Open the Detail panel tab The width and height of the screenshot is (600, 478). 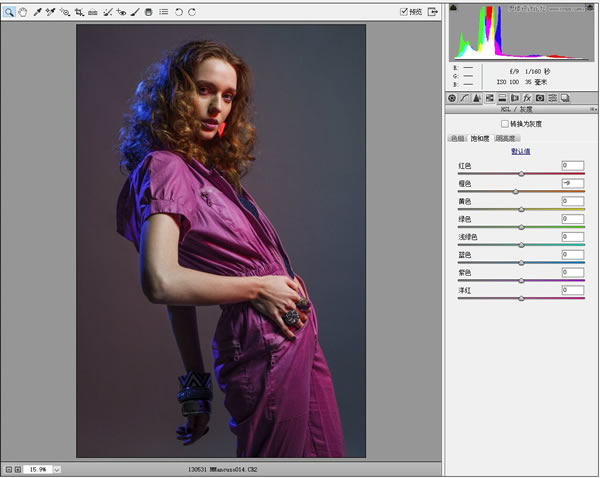click(x=477, y=98)
